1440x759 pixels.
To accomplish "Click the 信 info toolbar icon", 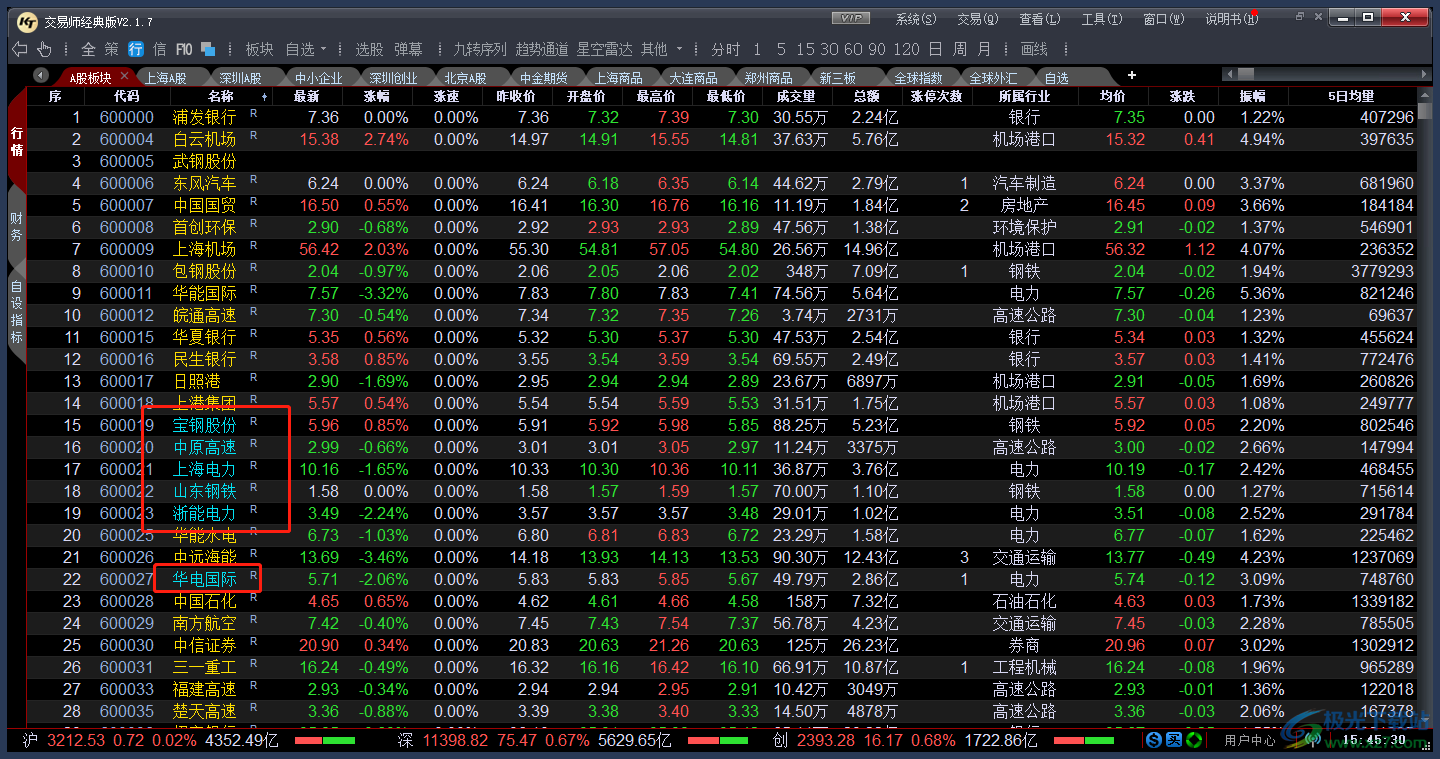I will [x=159, y=49].
